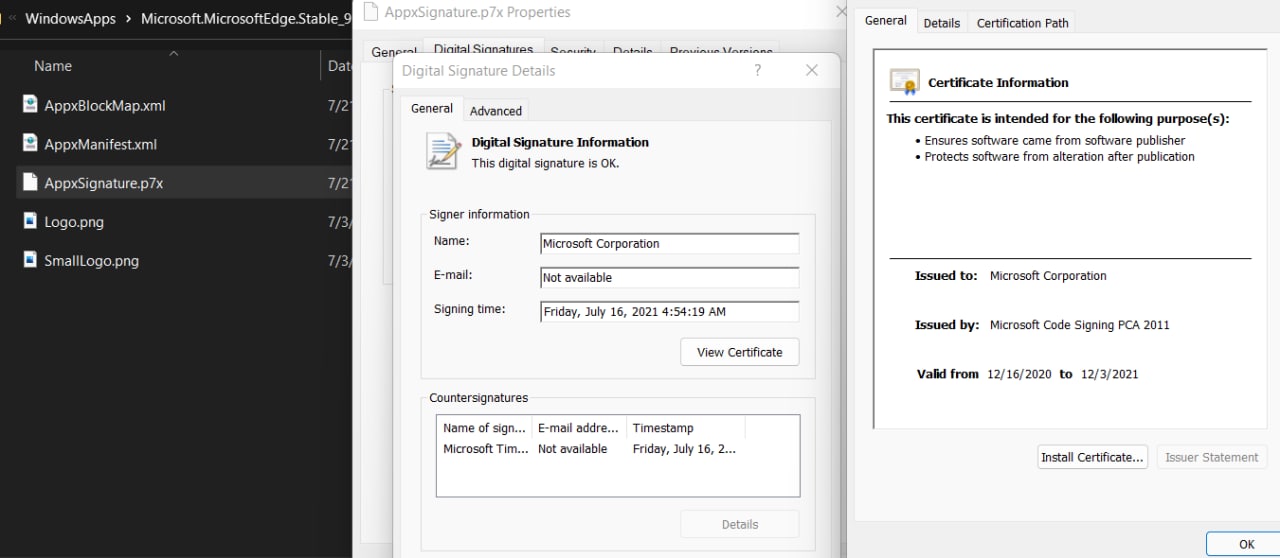Click the WindowsApps breadcrumb folder
1280x558 pixels.
70,19
